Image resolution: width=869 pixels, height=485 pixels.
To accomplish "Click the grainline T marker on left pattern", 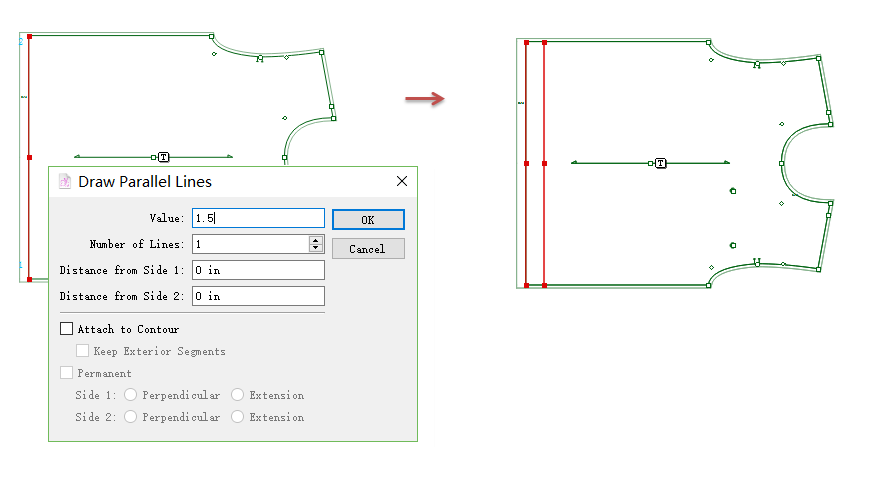I will [x=163, y=157].
